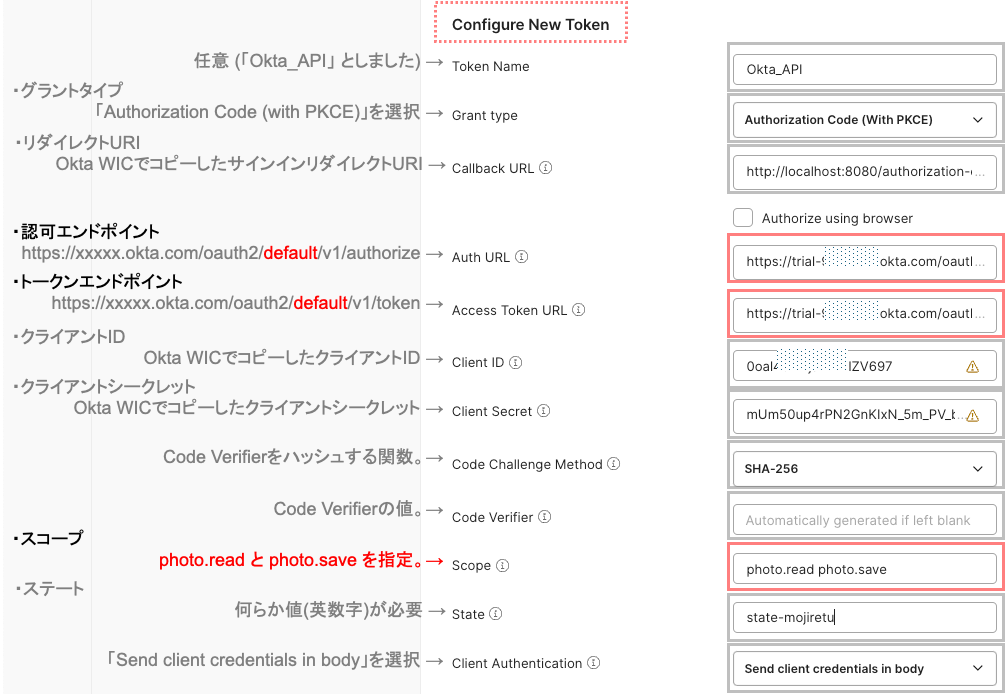
Task: Click the warning icon in the Client ID field
Action: coord(972,367)
